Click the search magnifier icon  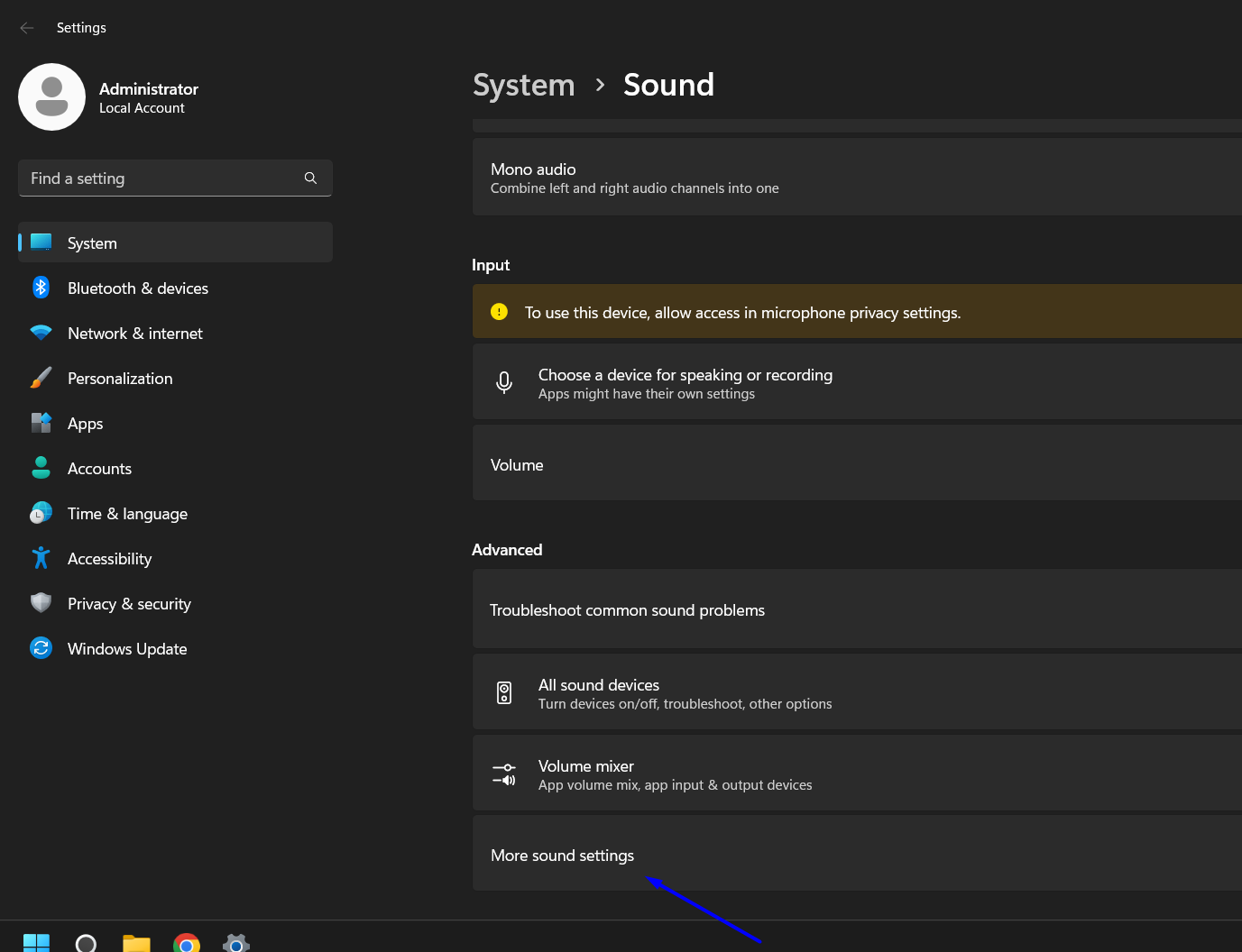[310, 178]
